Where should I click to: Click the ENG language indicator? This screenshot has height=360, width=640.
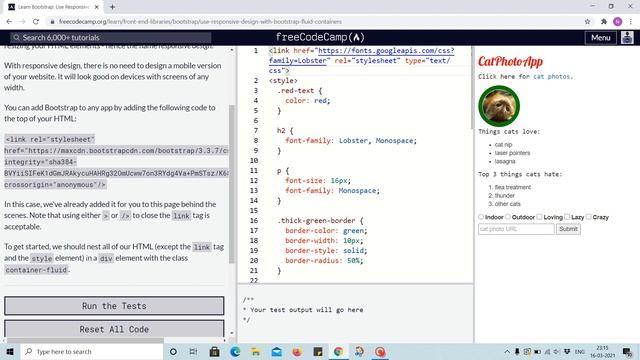point(580,351)
